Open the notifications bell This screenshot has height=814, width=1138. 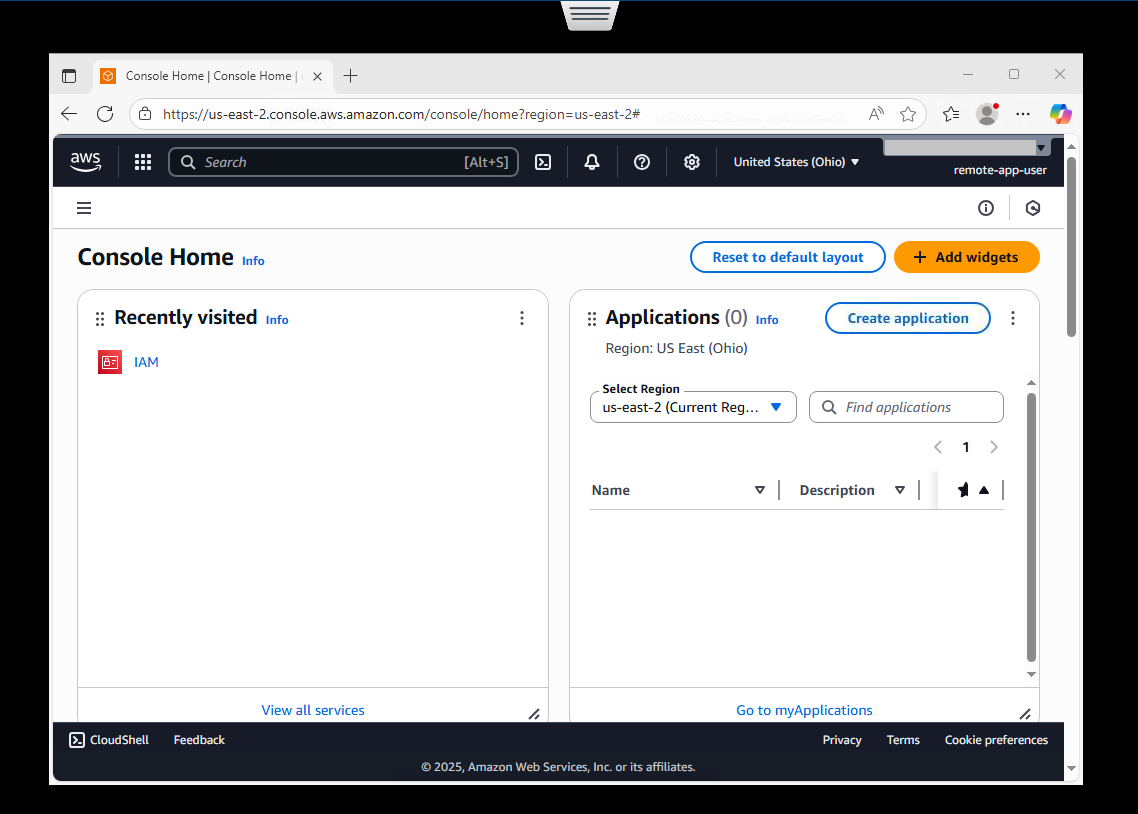[x=592, y=162]
